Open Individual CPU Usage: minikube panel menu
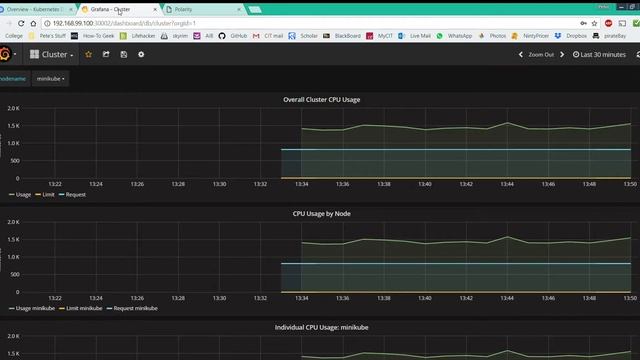 [322, 327]
